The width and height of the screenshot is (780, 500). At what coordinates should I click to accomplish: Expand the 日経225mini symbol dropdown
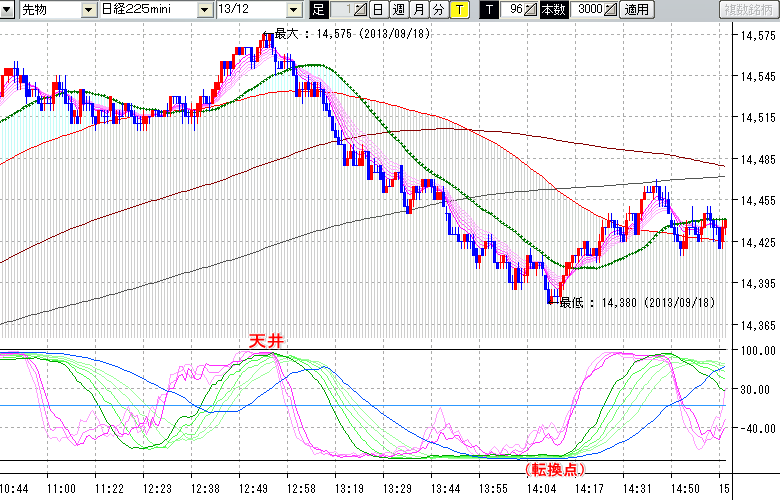tap(204, 10)
